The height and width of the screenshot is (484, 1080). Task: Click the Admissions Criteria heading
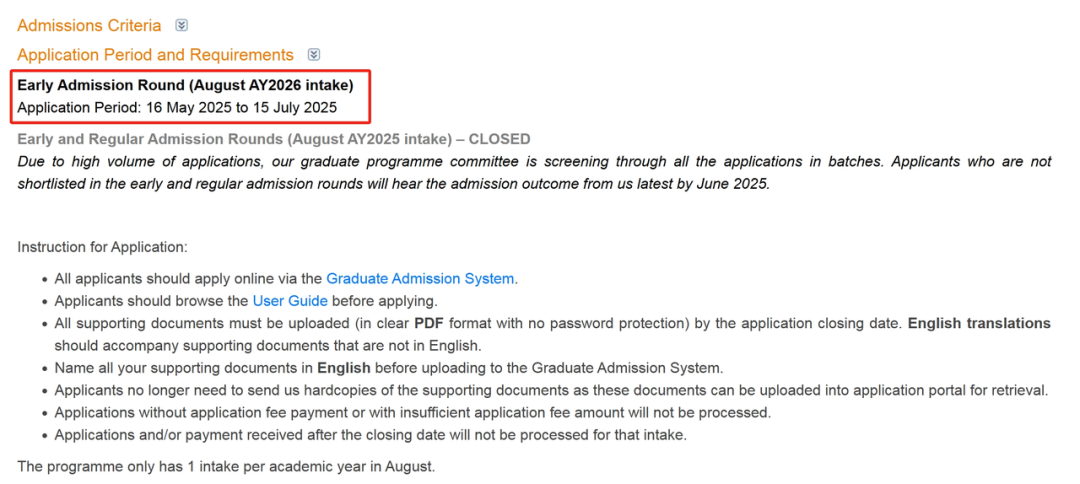(89, 25)
